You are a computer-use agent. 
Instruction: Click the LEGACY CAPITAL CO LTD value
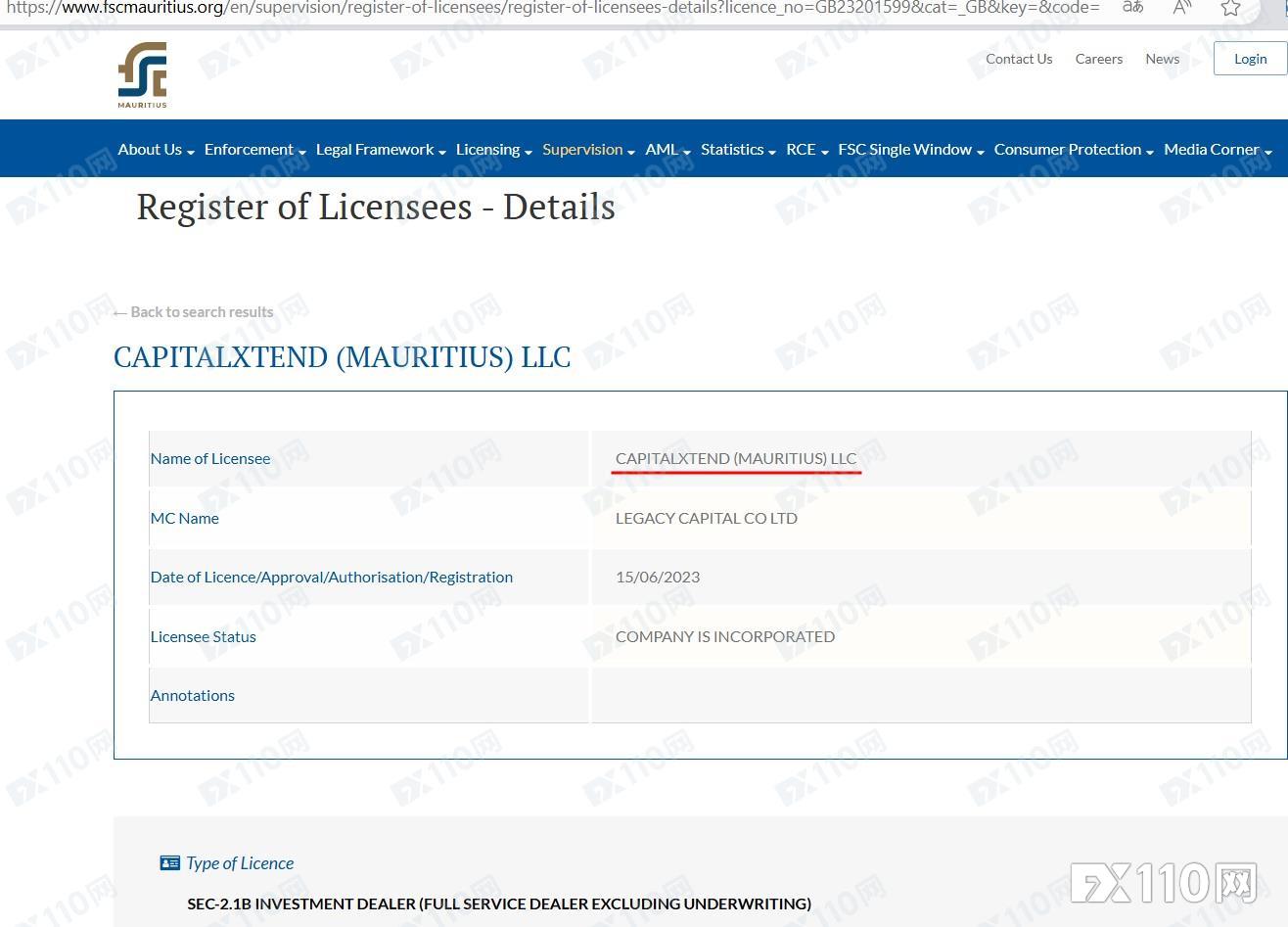coord(707,518)
